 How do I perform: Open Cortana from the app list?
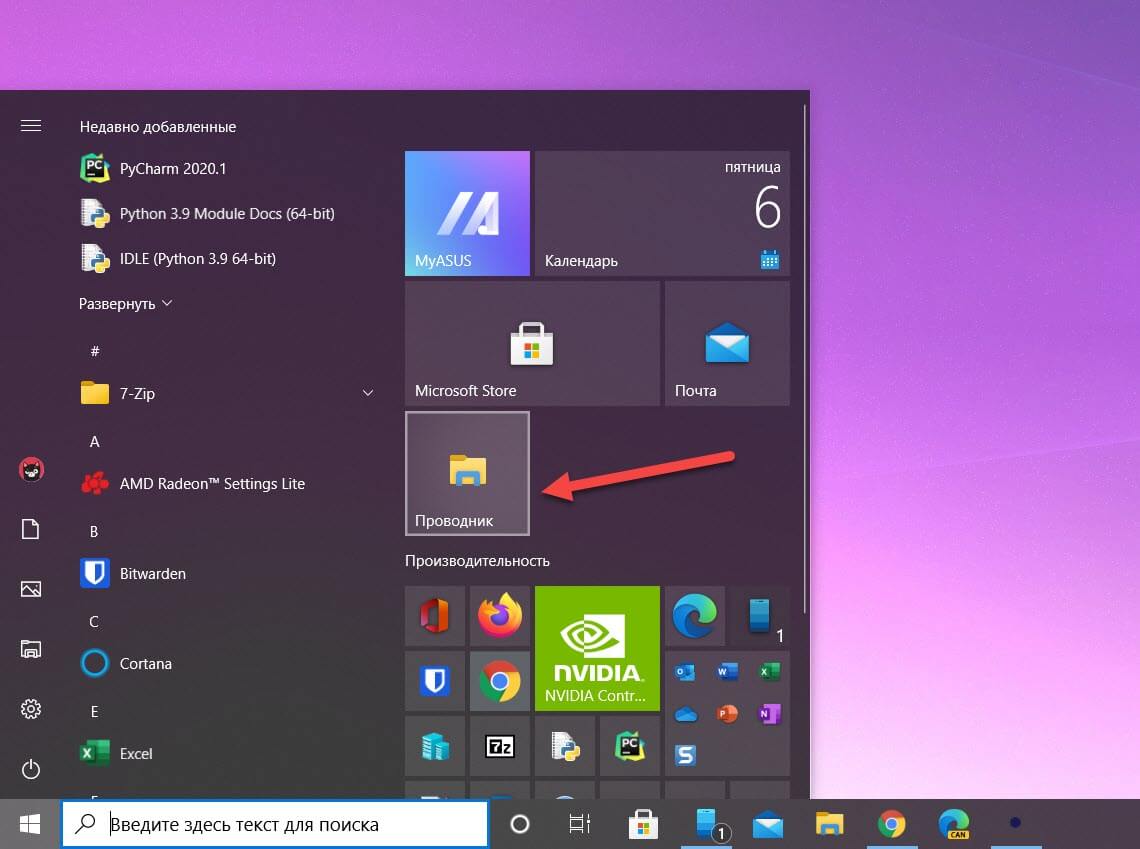point(229,664)
